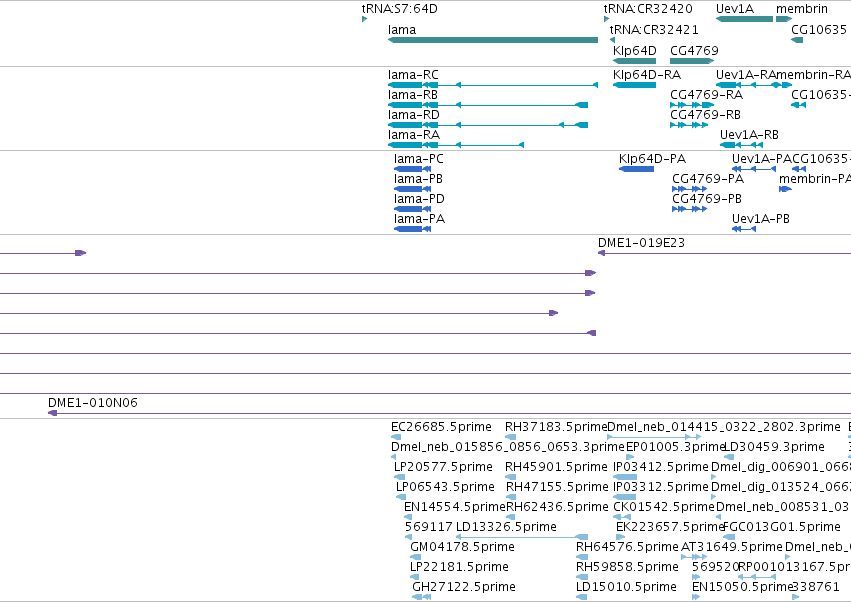Viewport: 851px width, 602px height.
Task: Click EST LD30459.3prime
Action: [x=729, y=457]
